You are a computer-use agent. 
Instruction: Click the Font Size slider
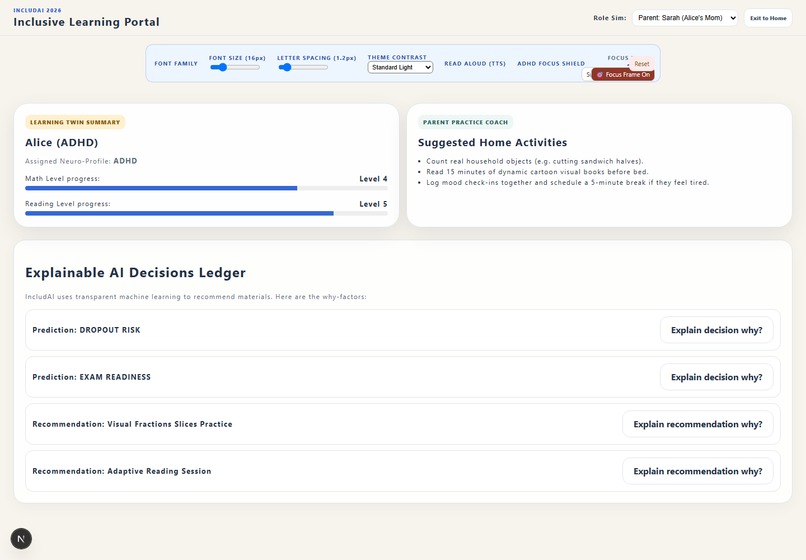click(235, 67)
